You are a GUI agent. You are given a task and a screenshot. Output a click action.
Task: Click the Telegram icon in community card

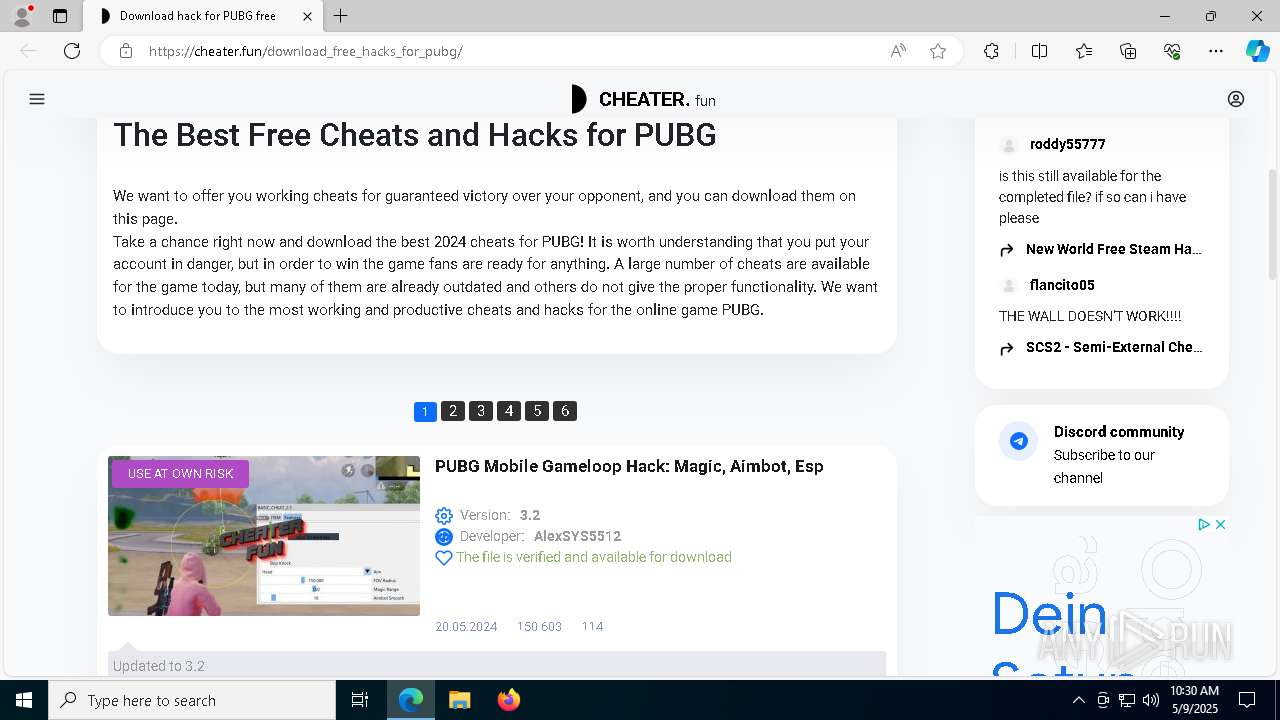(1019, 441)
